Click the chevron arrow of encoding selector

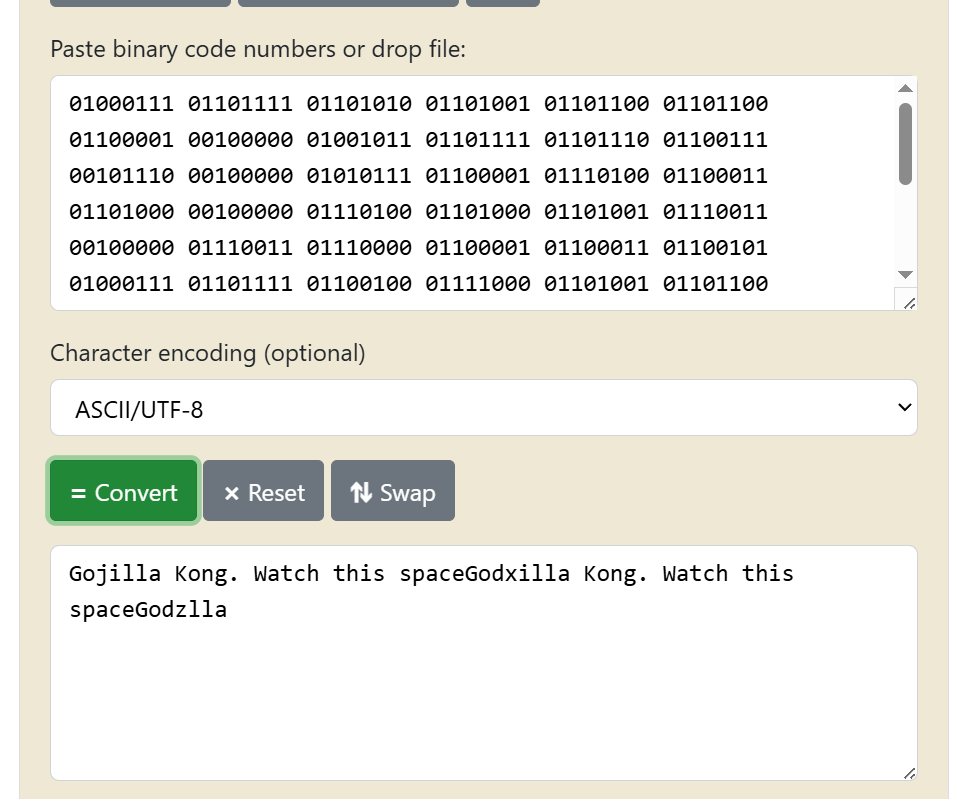coord(904,407)
